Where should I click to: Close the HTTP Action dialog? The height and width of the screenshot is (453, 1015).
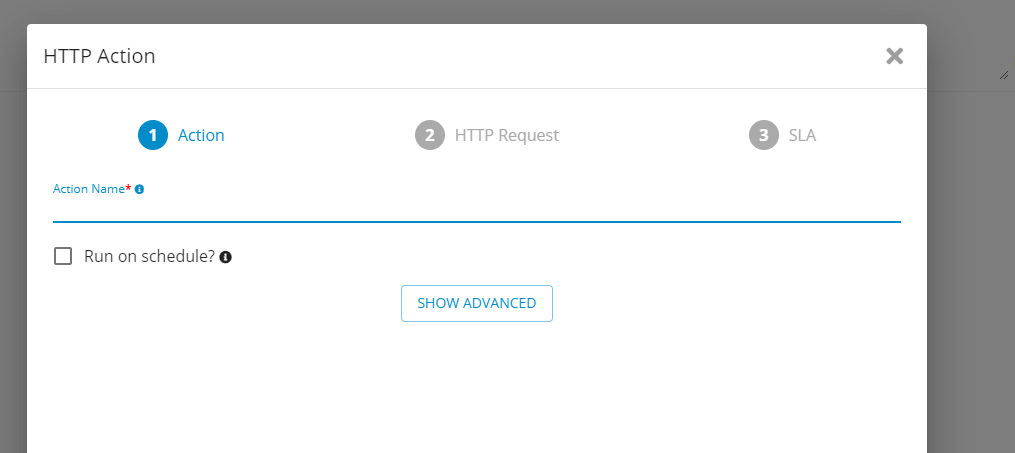pyautogui.click(x=894, y=56)
